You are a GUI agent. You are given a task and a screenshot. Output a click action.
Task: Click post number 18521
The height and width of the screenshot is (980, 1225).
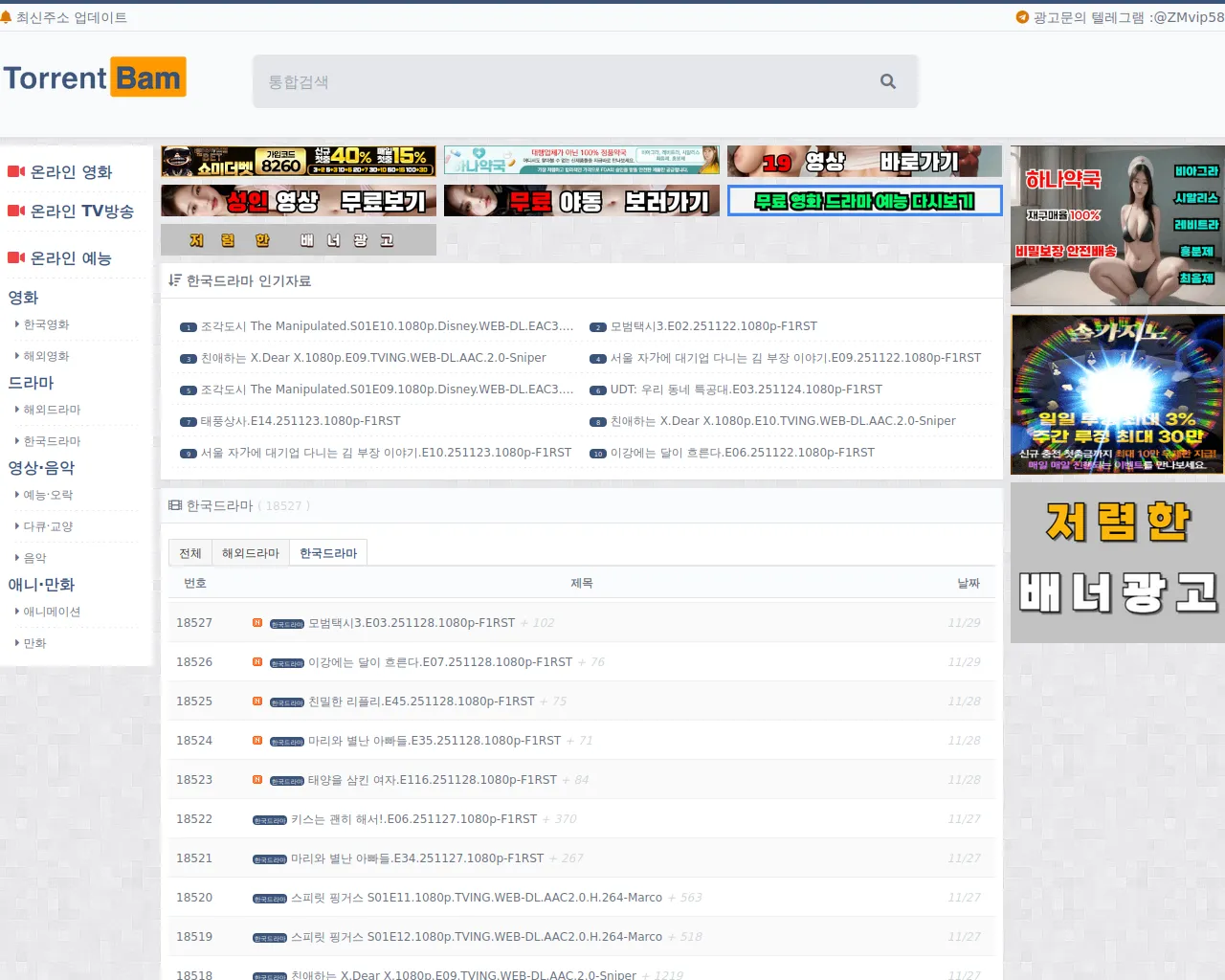pos(194,858)
